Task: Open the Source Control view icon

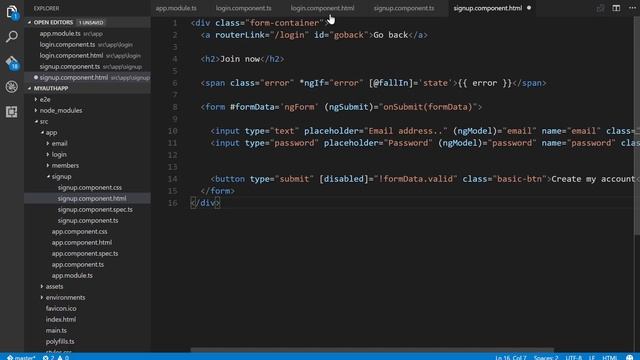Action: pyautogui.click(x=12, y=62)
